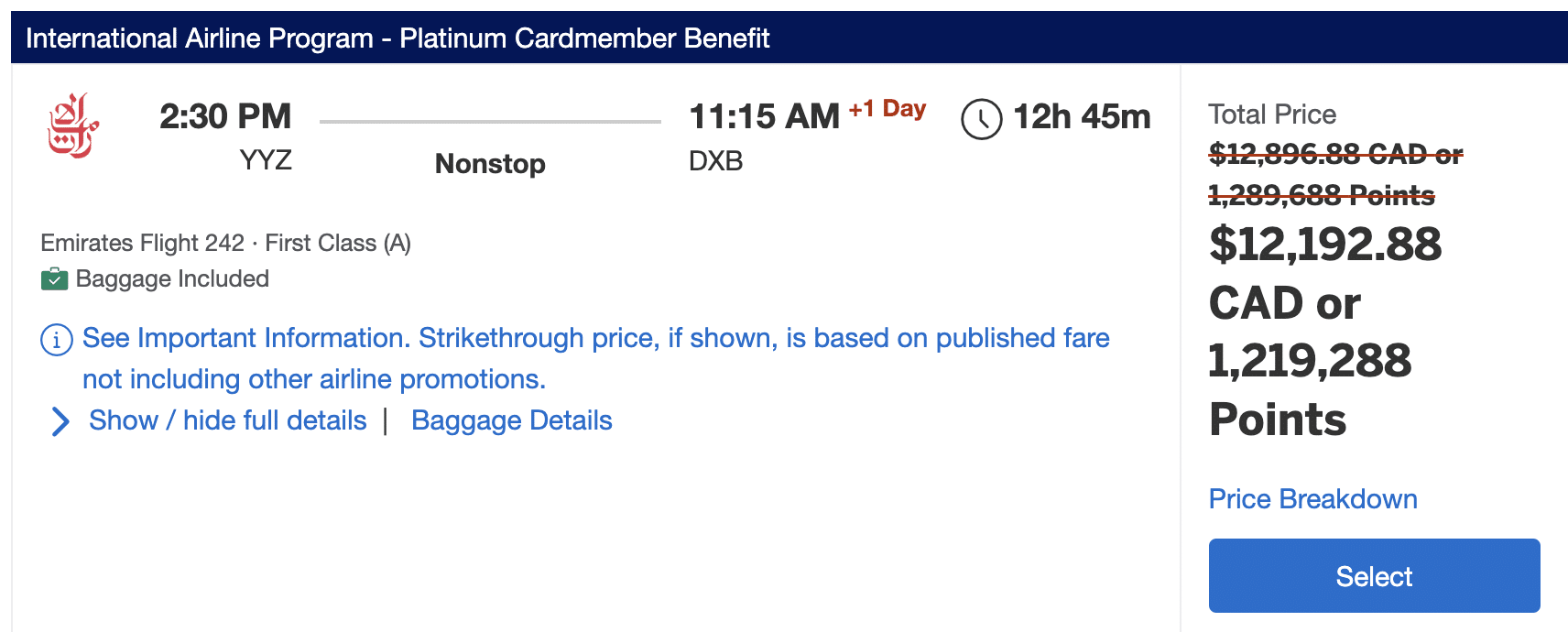This screenshot has width=1568, height=632.
Task: Open the Baggage Details link
Action: coord(511,420)
